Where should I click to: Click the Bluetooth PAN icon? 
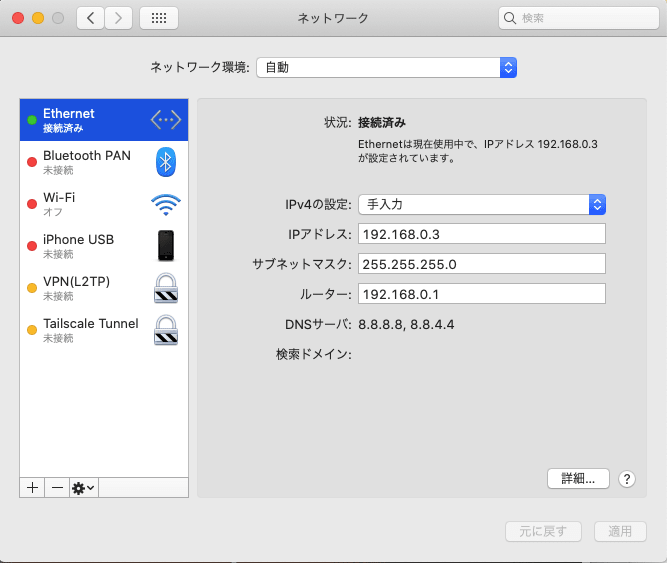166,162
